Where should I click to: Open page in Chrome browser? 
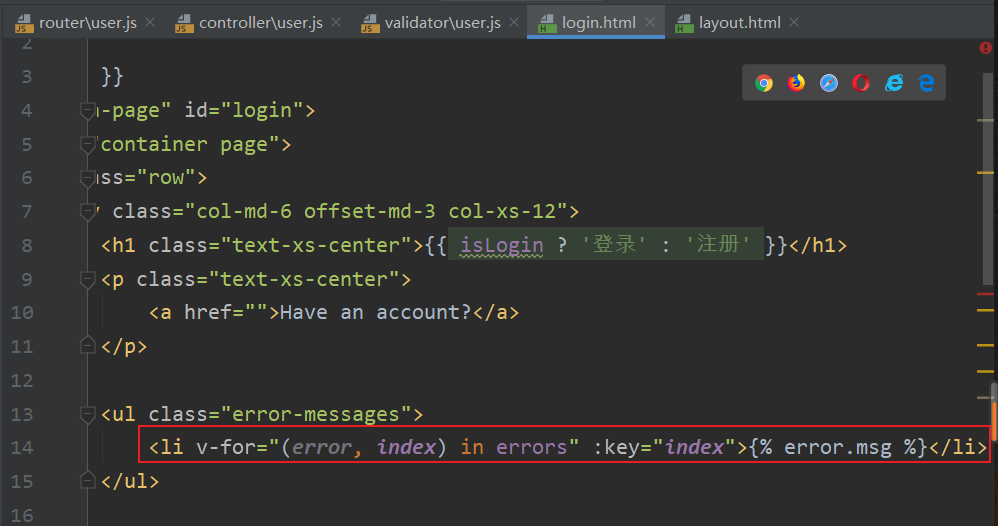[x=764, y=83]
